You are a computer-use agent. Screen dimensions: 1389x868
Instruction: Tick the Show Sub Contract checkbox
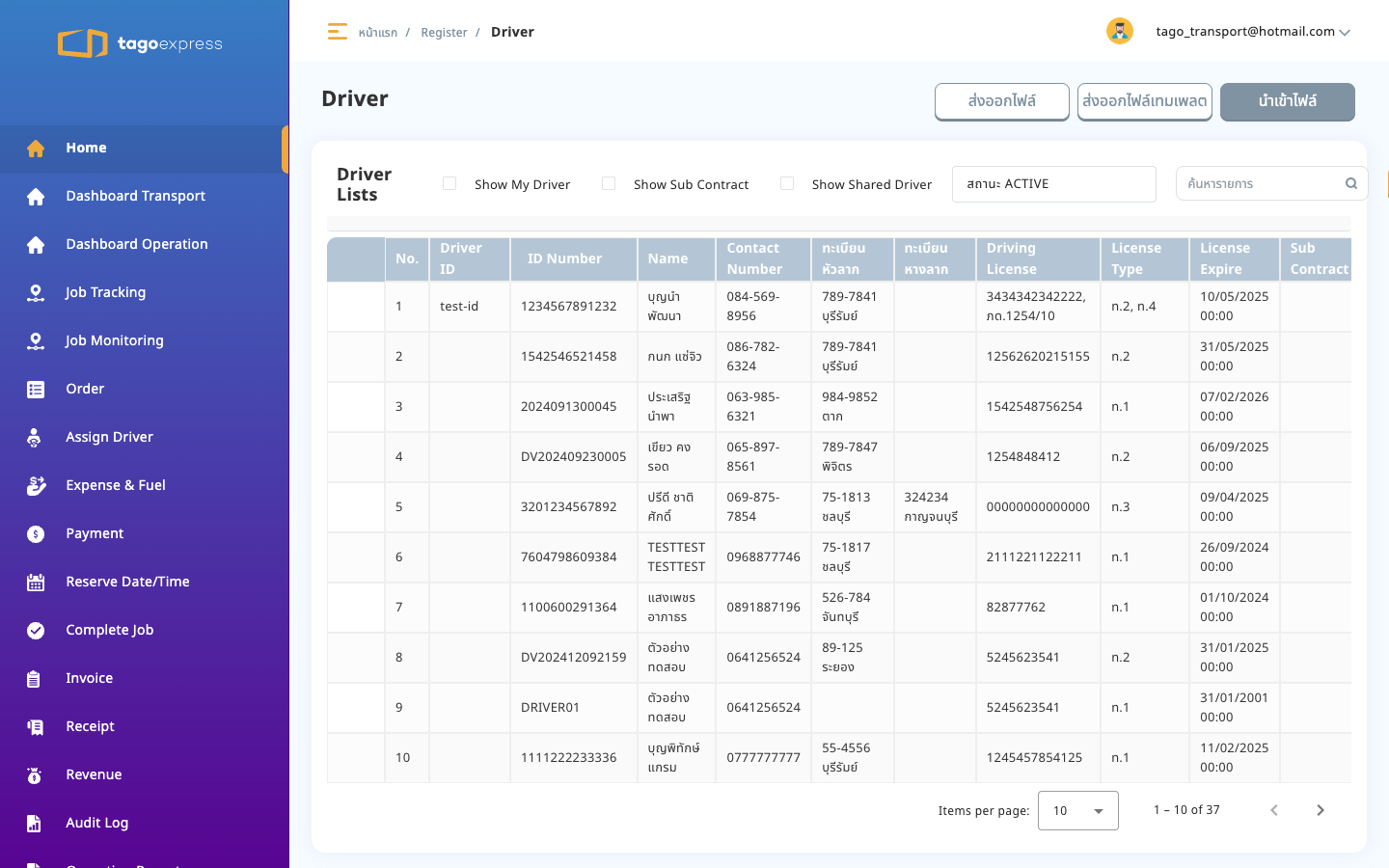point(609,183)
